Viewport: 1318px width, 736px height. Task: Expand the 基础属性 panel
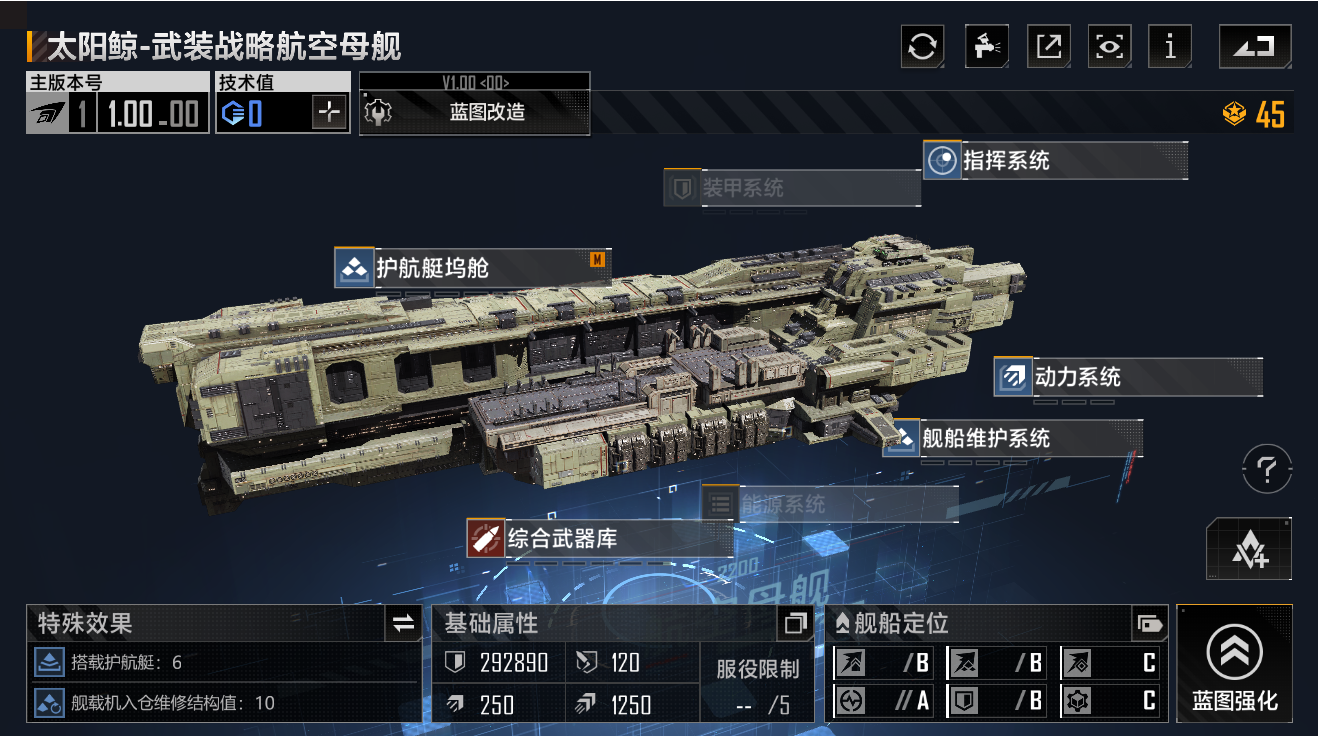click(x=795, y=624)
